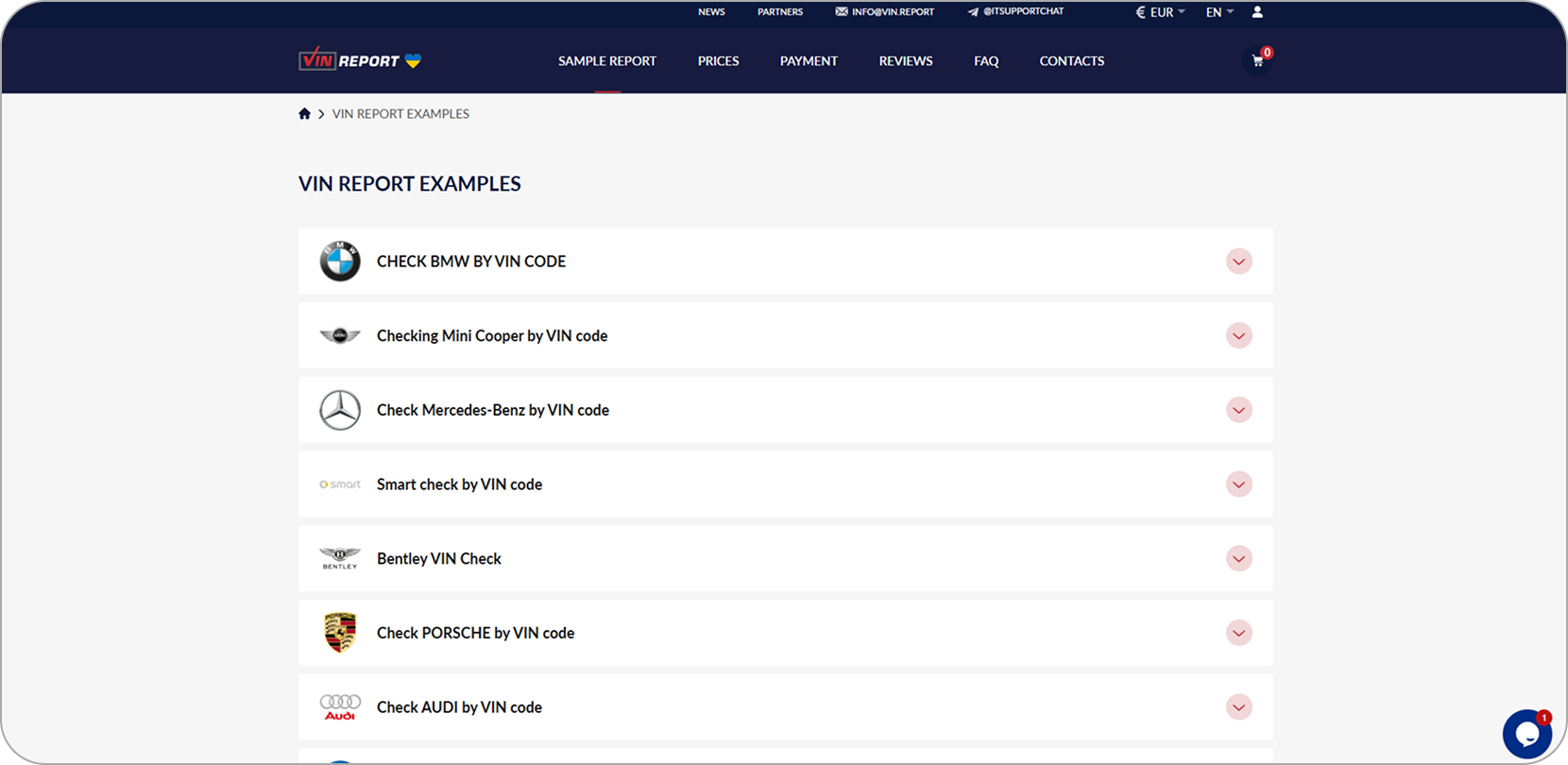Click the @ITSUPPORTCHAT link
This screenshot has height=765, width=1568.
coord(1024,11)
